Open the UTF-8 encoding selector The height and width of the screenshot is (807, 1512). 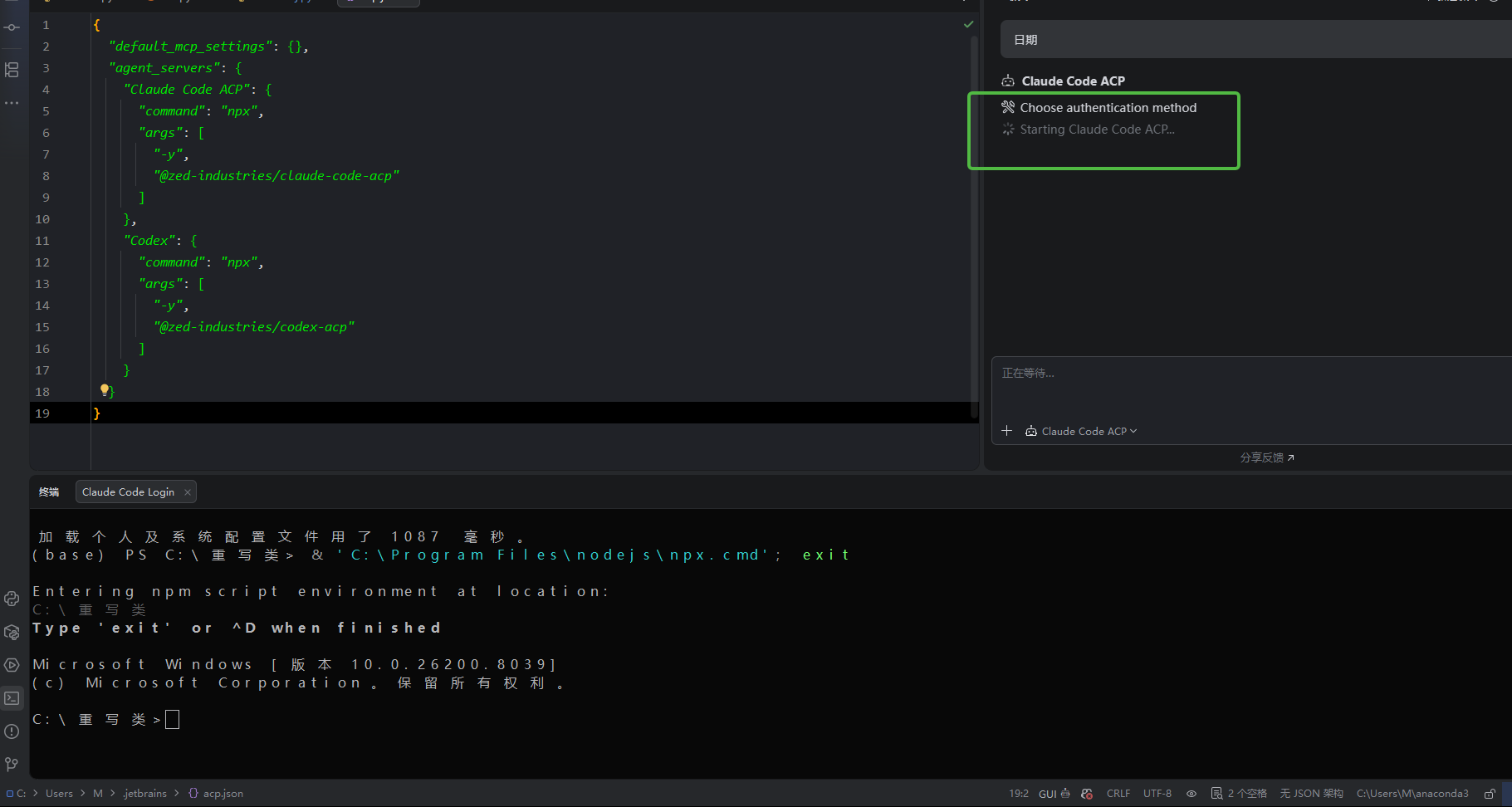1157,794
